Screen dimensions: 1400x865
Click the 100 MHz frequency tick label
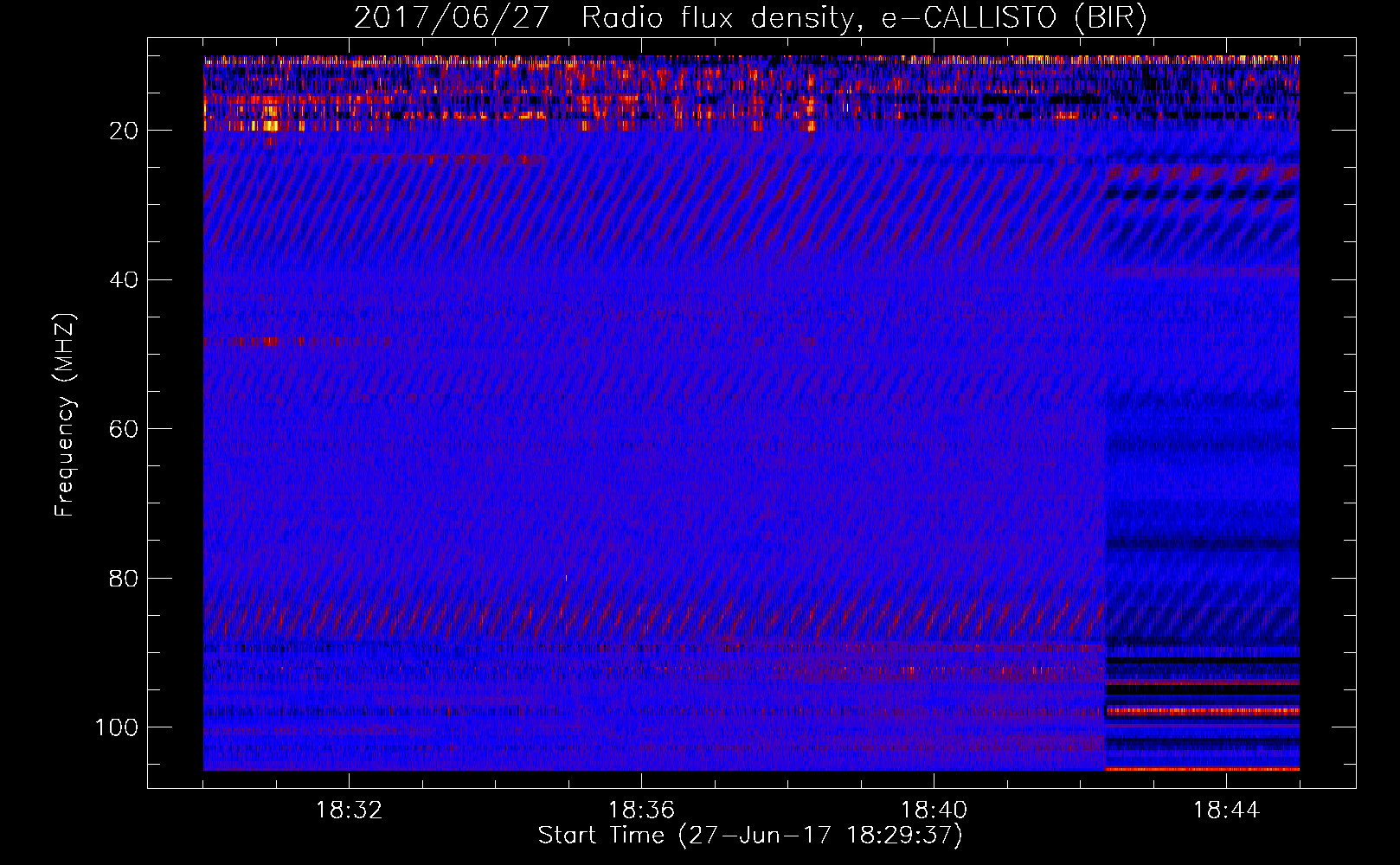point(117,727)
